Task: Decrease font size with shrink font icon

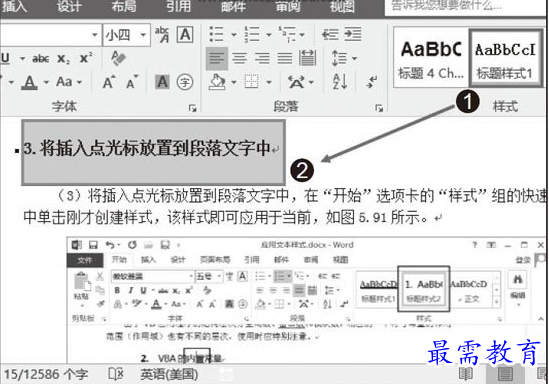Action: (132, 82)
